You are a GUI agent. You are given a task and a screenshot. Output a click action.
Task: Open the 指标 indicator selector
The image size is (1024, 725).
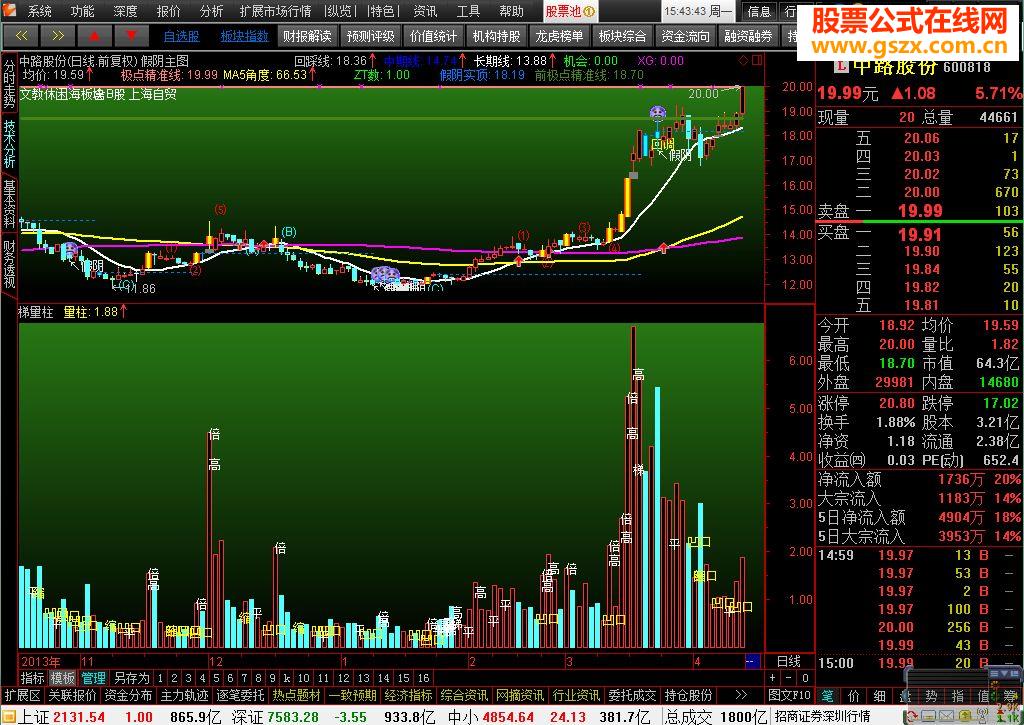pyautogui.click(x=33, y=678)
